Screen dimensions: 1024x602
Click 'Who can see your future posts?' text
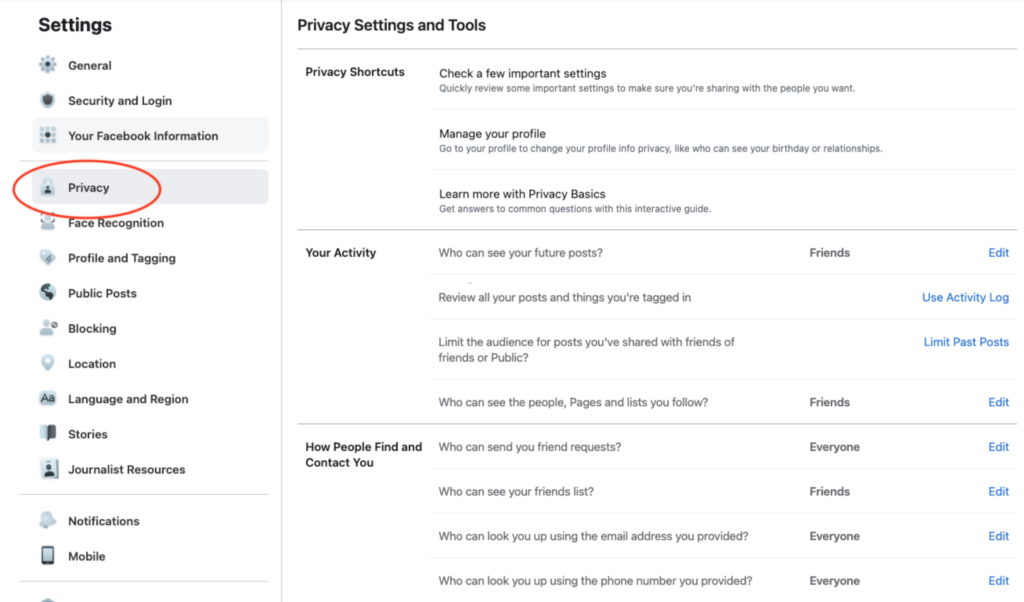pyautogui.click(x=520, y=253)
